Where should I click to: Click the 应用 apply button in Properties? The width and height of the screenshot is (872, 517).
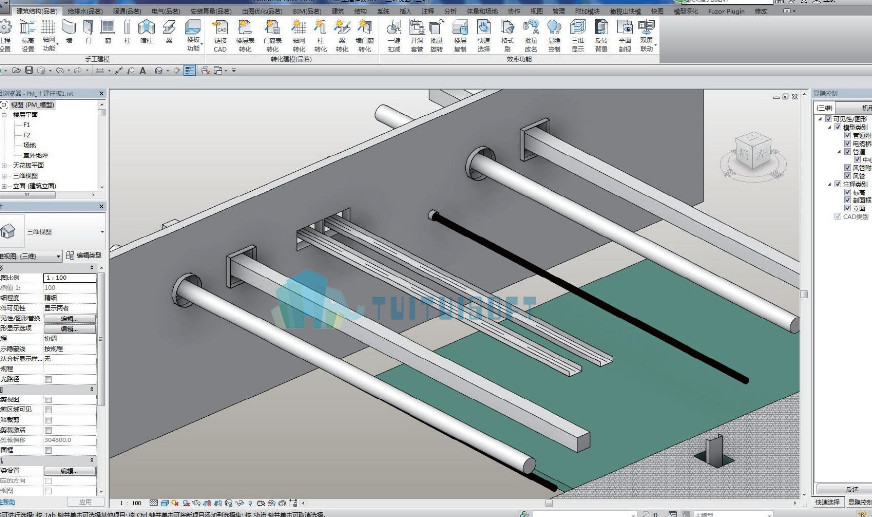85,501
